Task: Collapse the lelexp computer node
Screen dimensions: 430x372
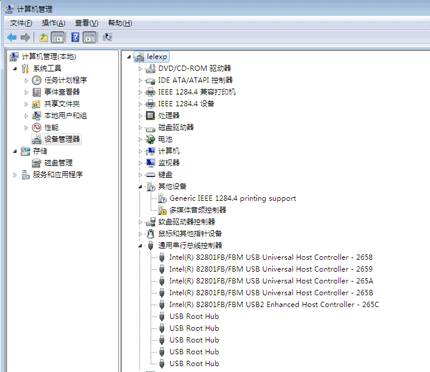Action: (129, 57)
